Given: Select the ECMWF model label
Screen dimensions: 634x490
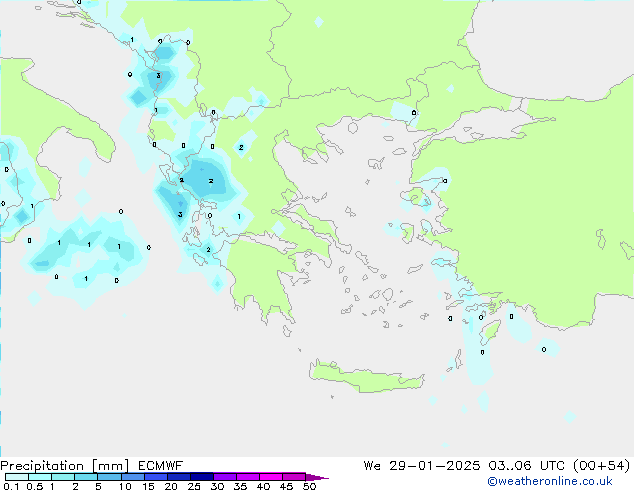Looking at the screenshot, I should [x=161, y=465].
